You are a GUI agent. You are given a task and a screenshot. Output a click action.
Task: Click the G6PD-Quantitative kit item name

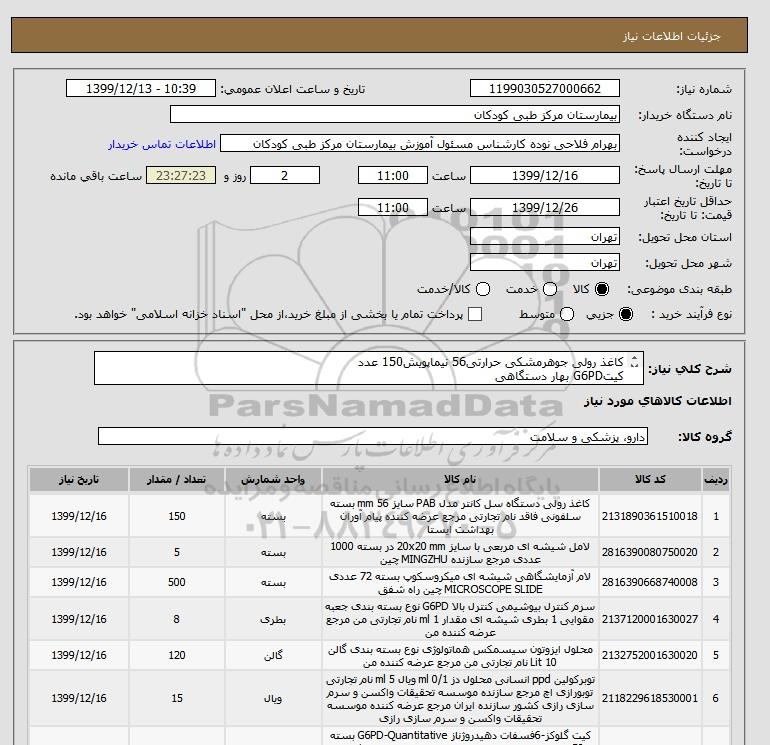pos(460,737)
